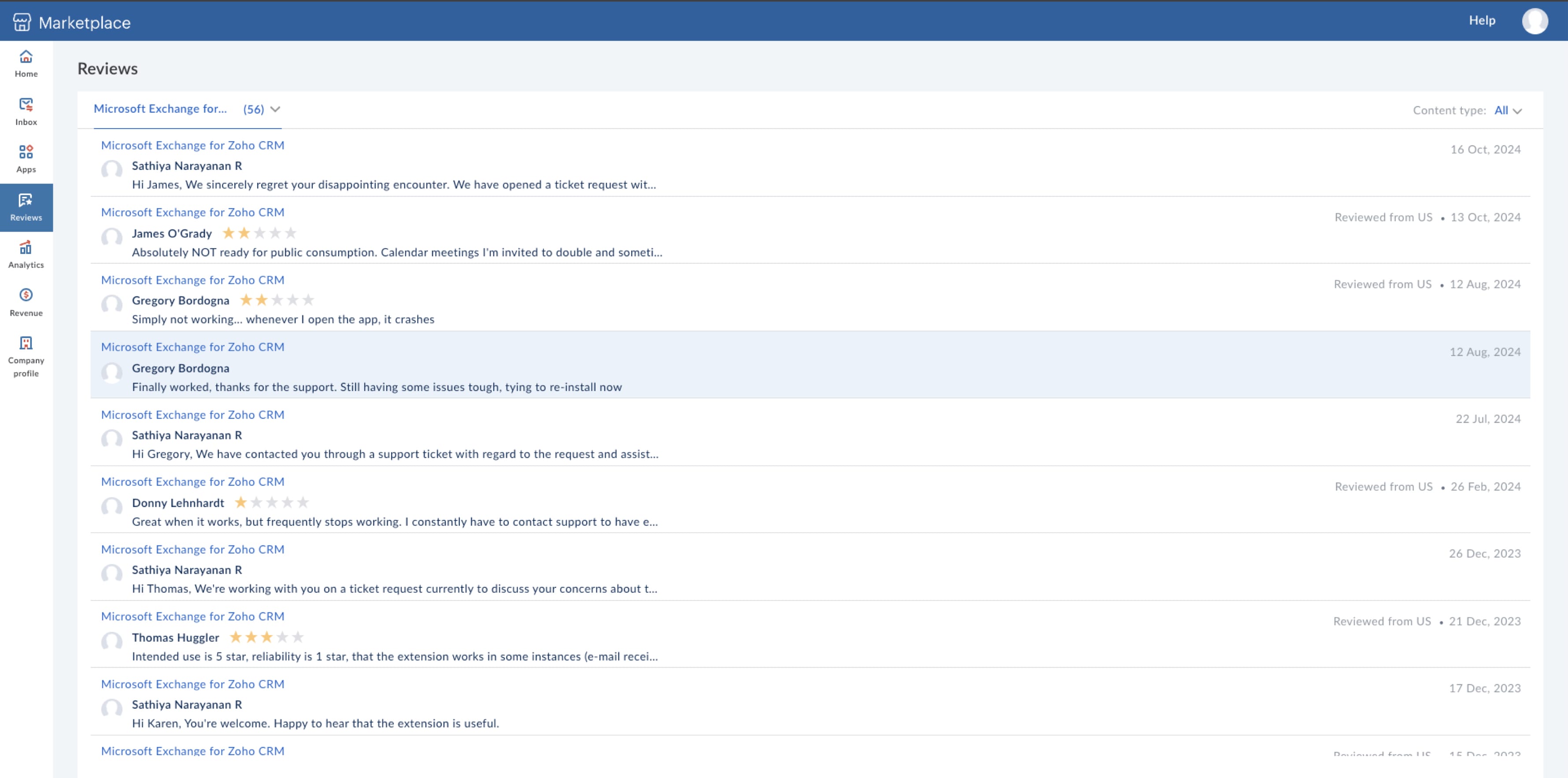
Task: Click the date 21 Dec, 2023
Action: [x=1485, y=621]
